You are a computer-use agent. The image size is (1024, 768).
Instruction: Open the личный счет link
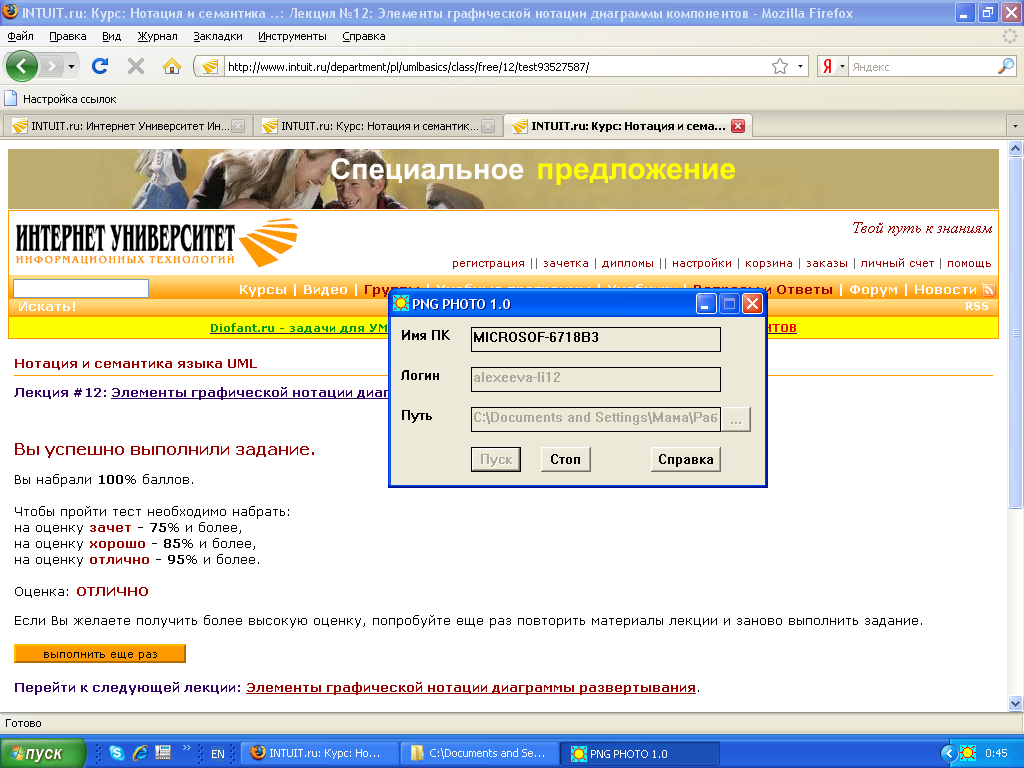click(897, 263)
